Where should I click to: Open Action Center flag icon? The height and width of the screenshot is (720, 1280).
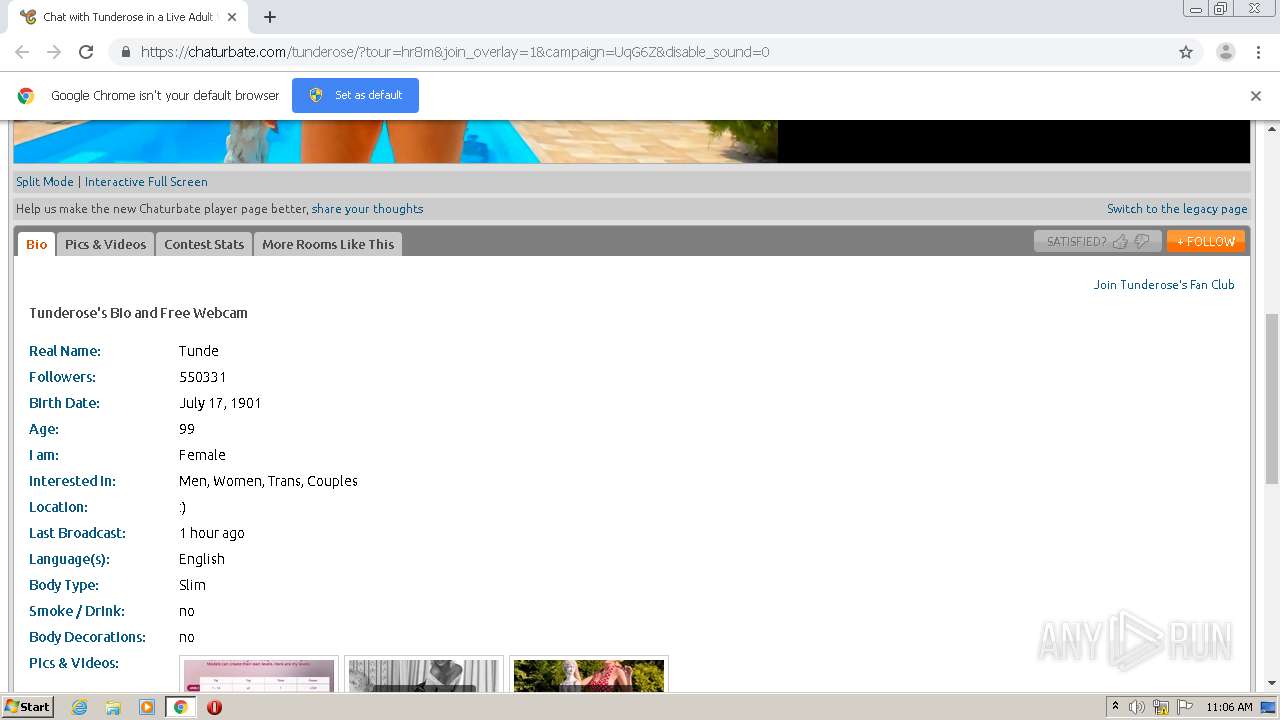1185,707
